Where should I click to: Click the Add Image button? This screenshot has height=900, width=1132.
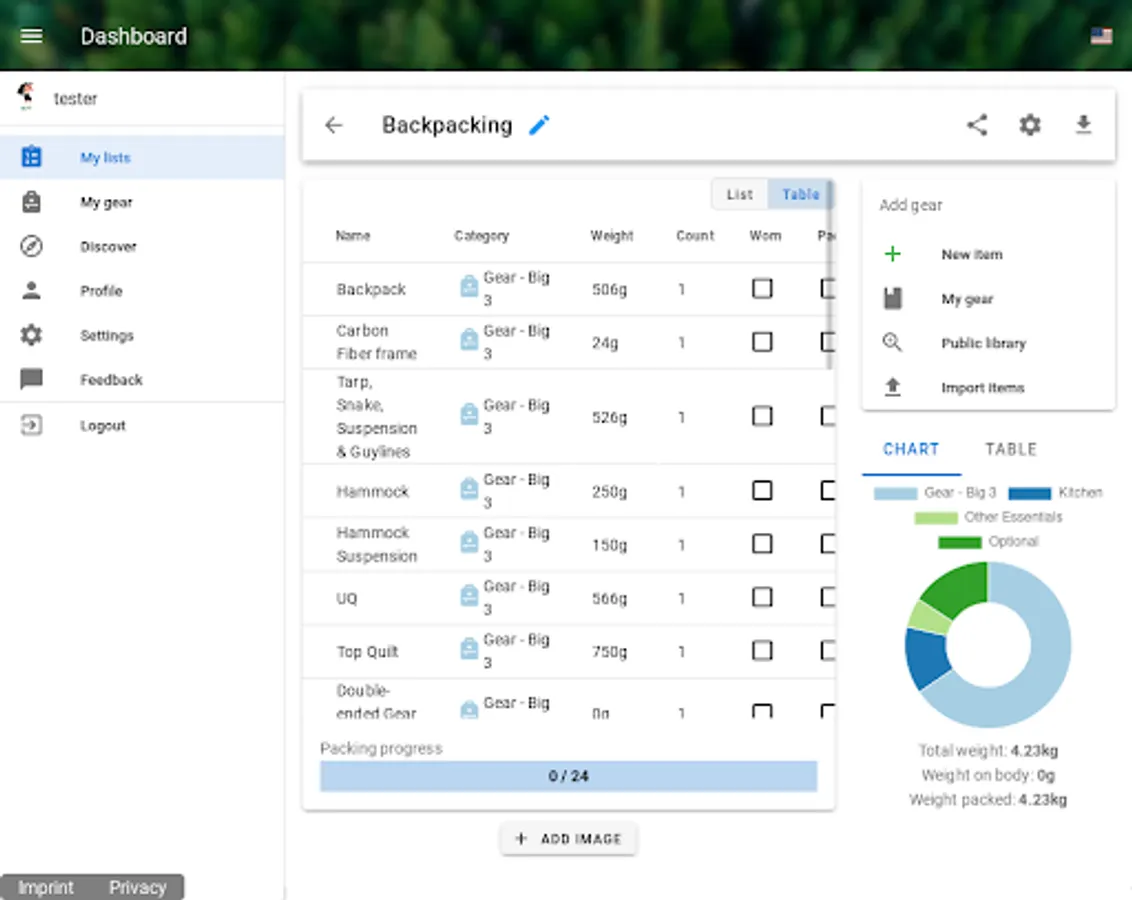tap(568, 838)
